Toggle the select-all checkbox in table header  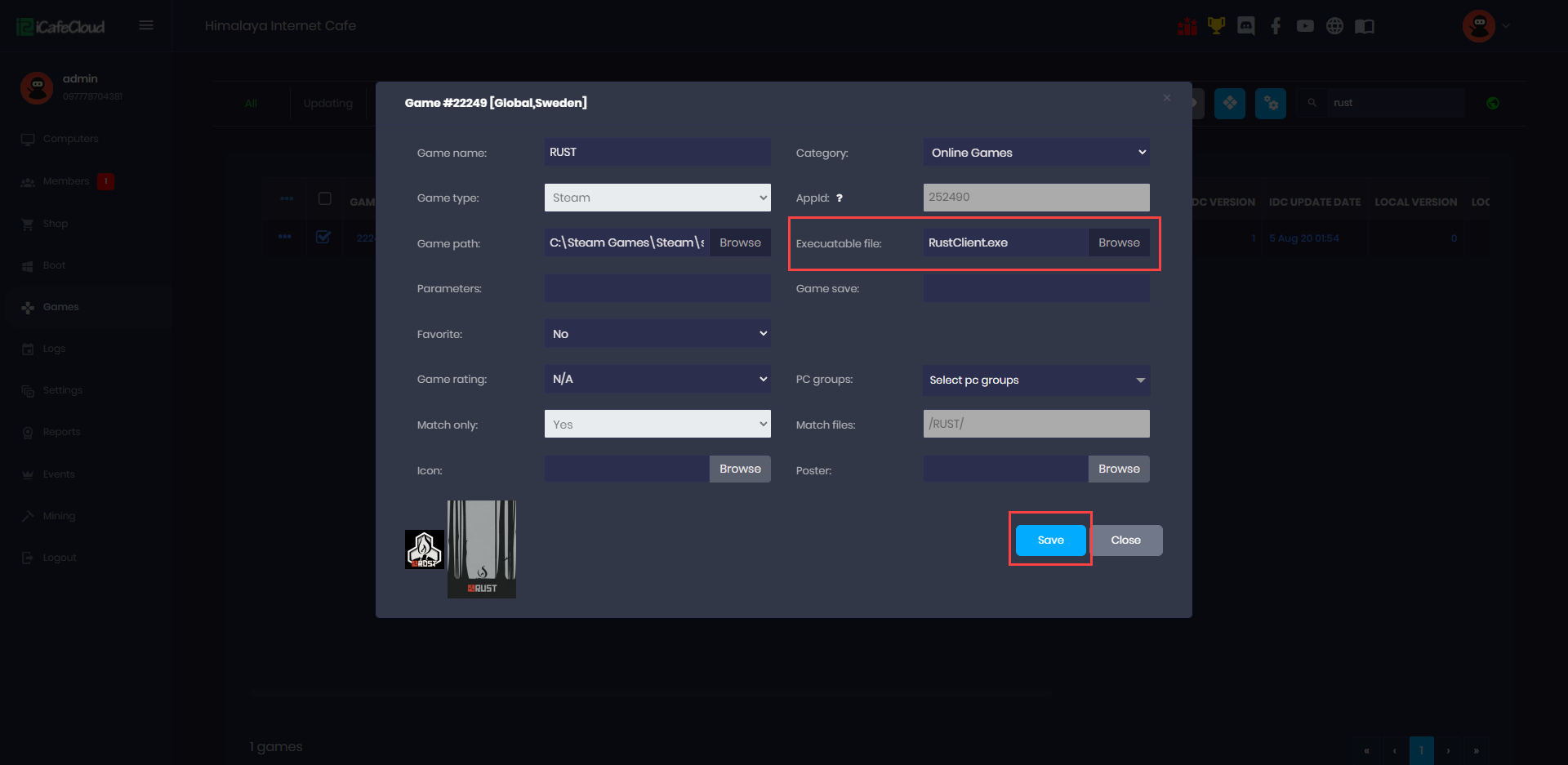[324, 198]
